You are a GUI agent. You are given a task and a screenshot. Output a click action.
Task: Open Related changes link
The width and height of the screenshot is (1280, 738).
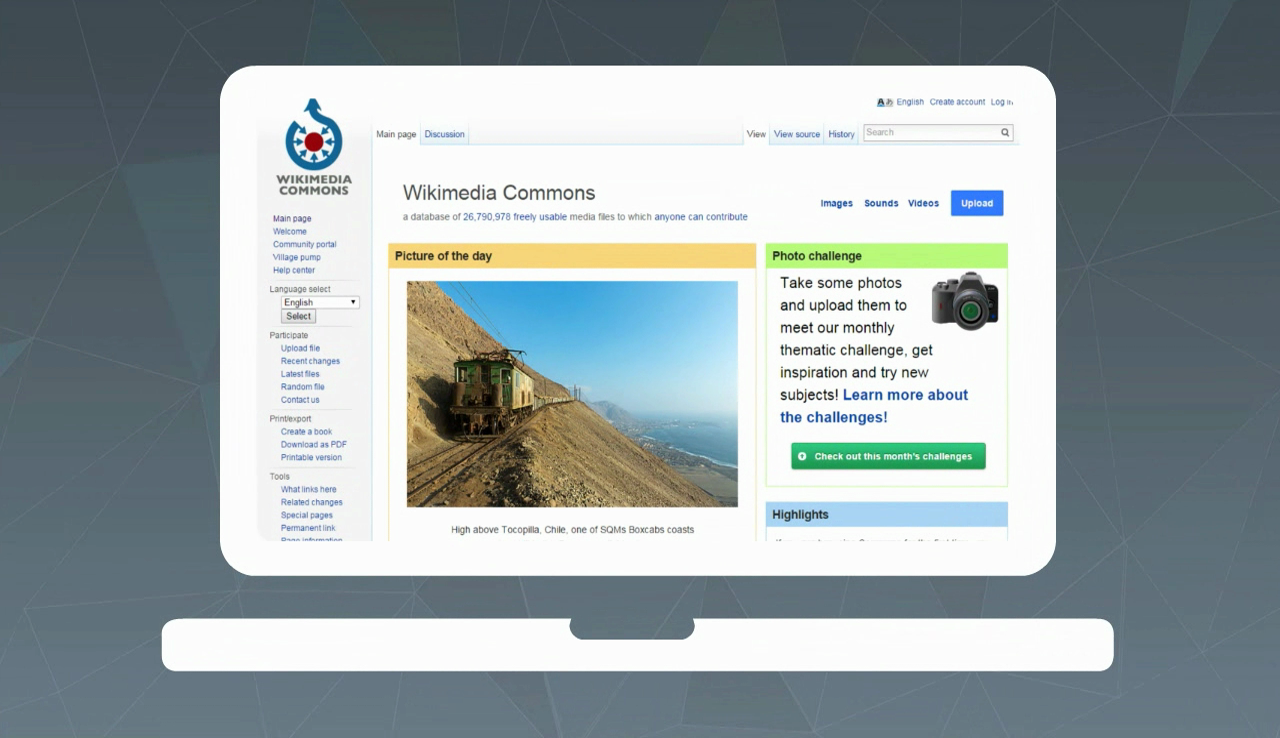click(x=312, y=502)
